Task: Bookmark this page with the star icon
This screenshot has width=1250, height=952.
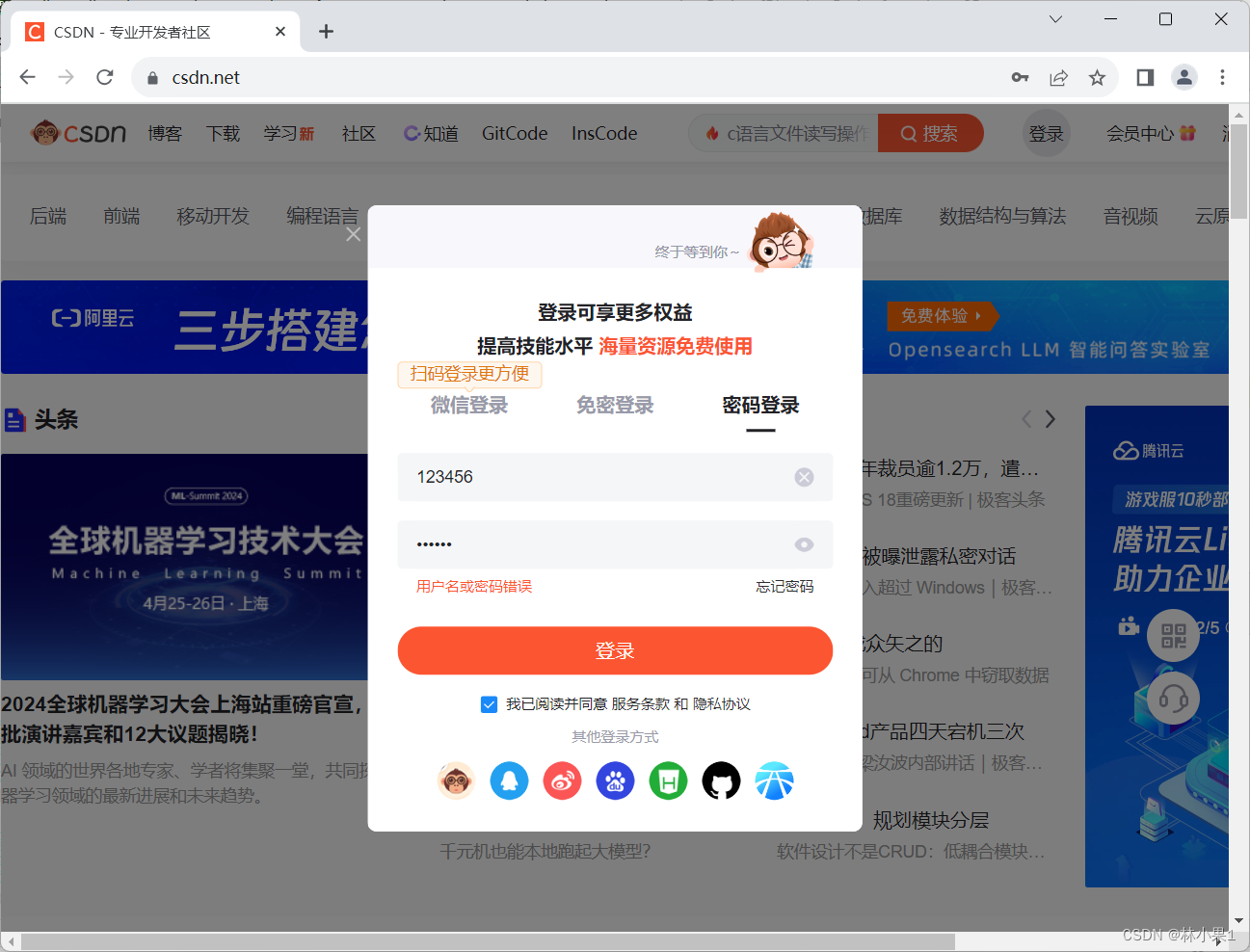Action: coord(1097,77)
